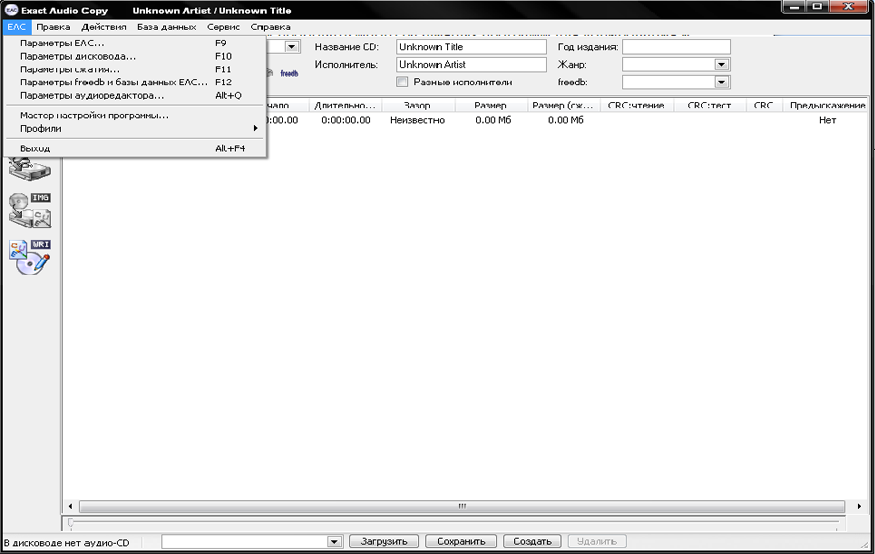Click the horizontal scrollbar thumb
The image size is (875, 554).
click(462, 507)
